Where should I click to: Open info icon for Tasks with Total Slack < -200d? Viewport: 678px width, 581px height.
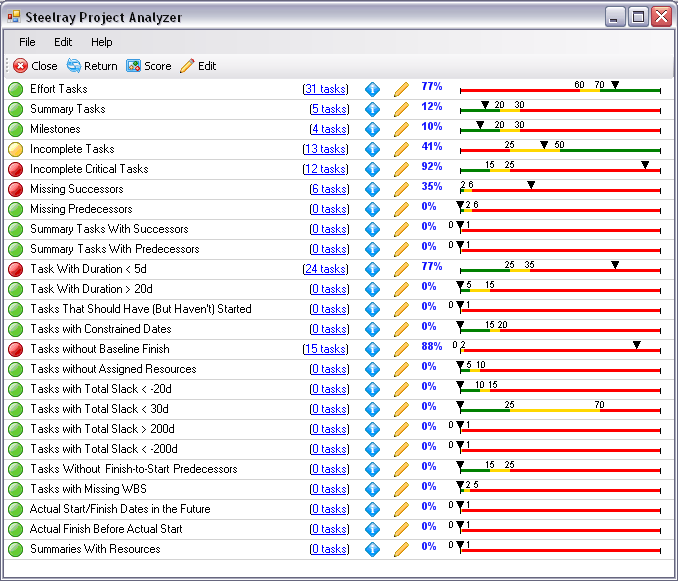372,449
